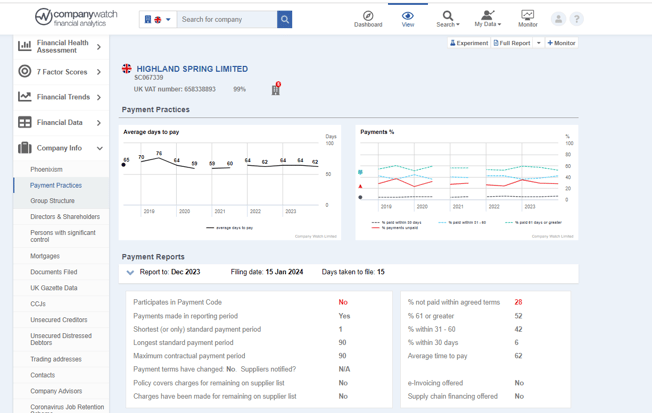The width and height of the screenshot is (652, 413).
Task: Click the UK flag beside company name
Action: click(x=126, y=69)
